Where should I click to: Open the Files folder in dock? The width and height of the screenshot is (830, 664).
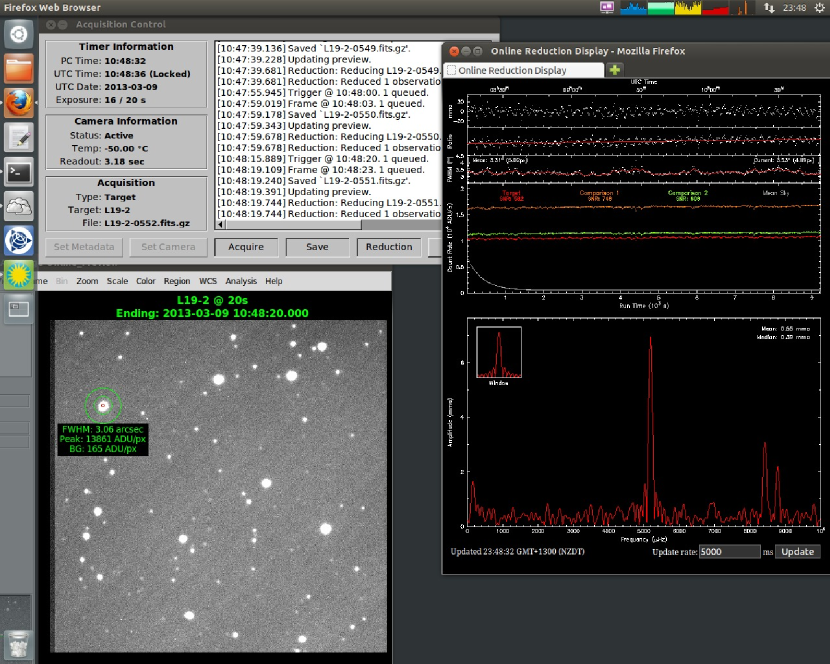tap(18, 69)
